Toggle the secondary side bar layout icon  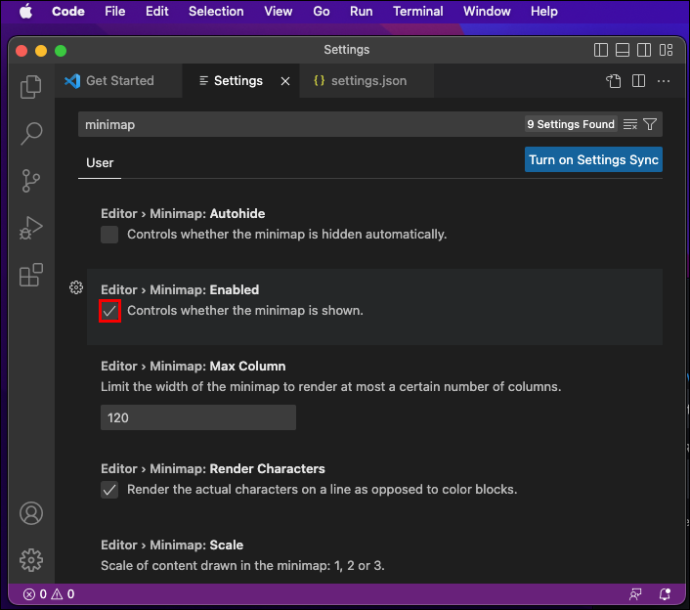click(644, 50)
